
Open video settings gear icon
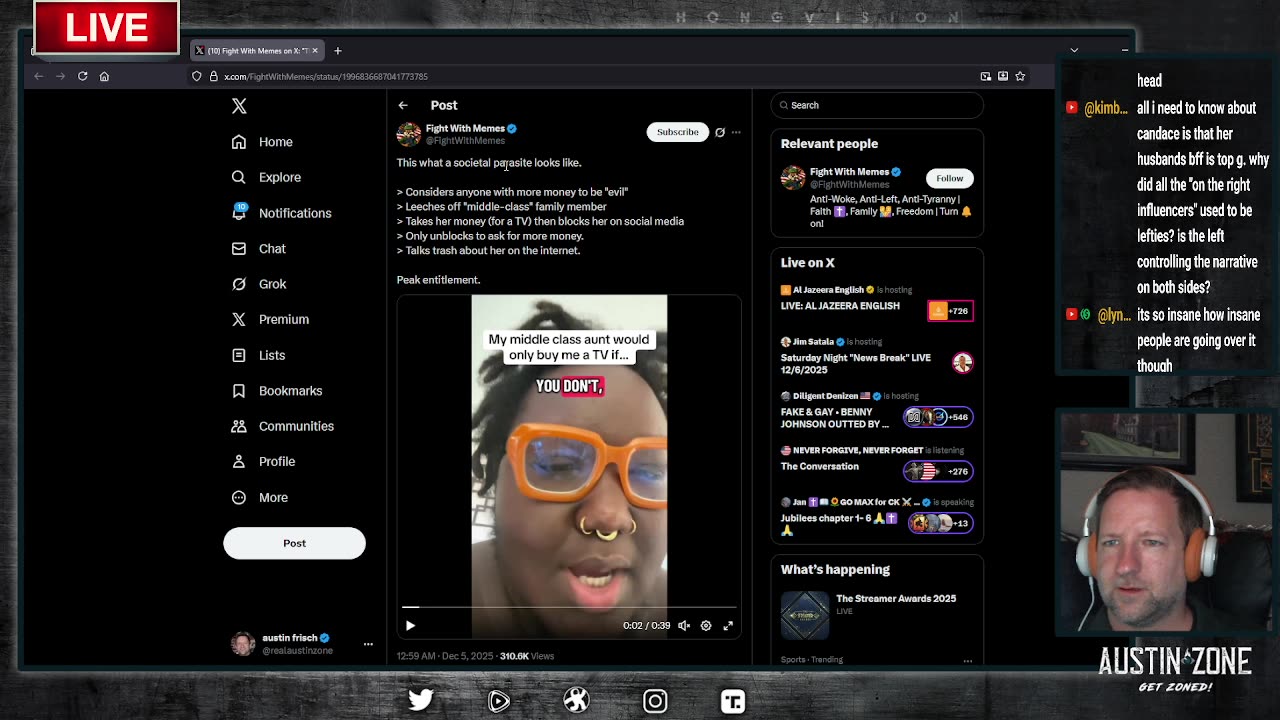[x=706, y=626]
